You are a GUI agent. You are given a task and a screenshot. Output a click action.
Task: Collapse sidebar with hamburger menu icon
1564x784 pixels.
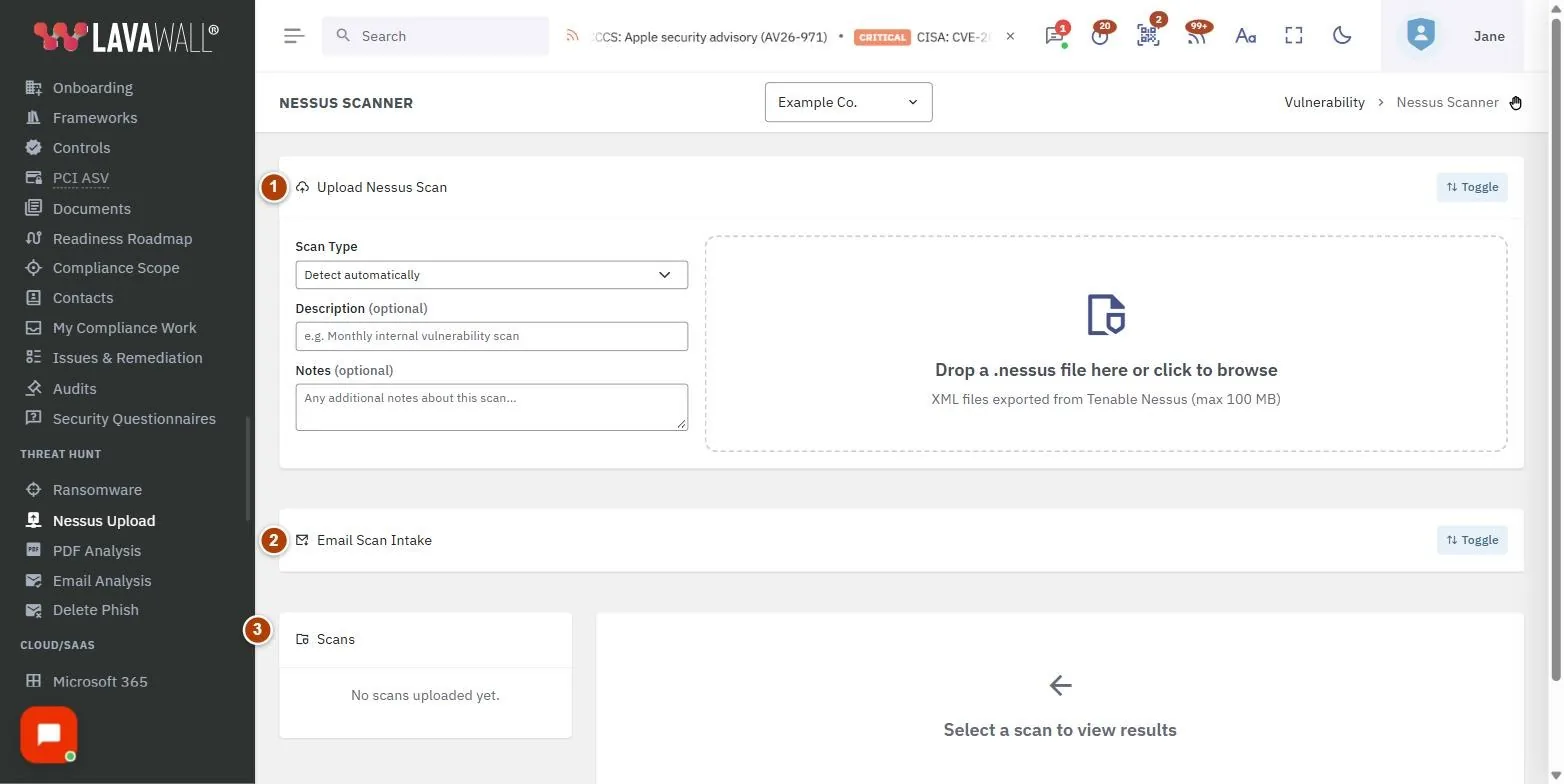tap(294, 36)
